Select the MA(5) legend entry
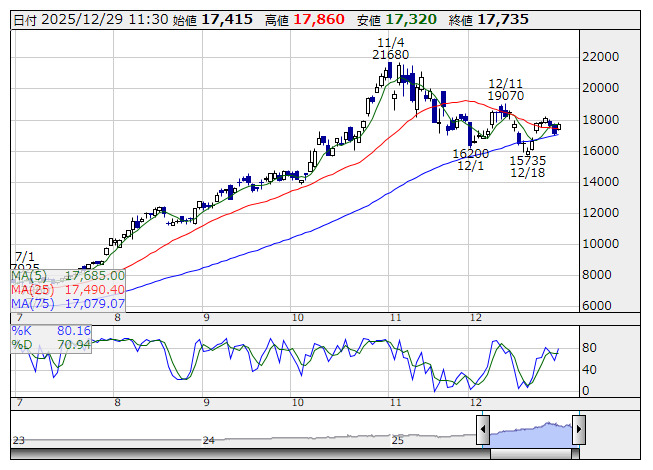 pos(68,275)
